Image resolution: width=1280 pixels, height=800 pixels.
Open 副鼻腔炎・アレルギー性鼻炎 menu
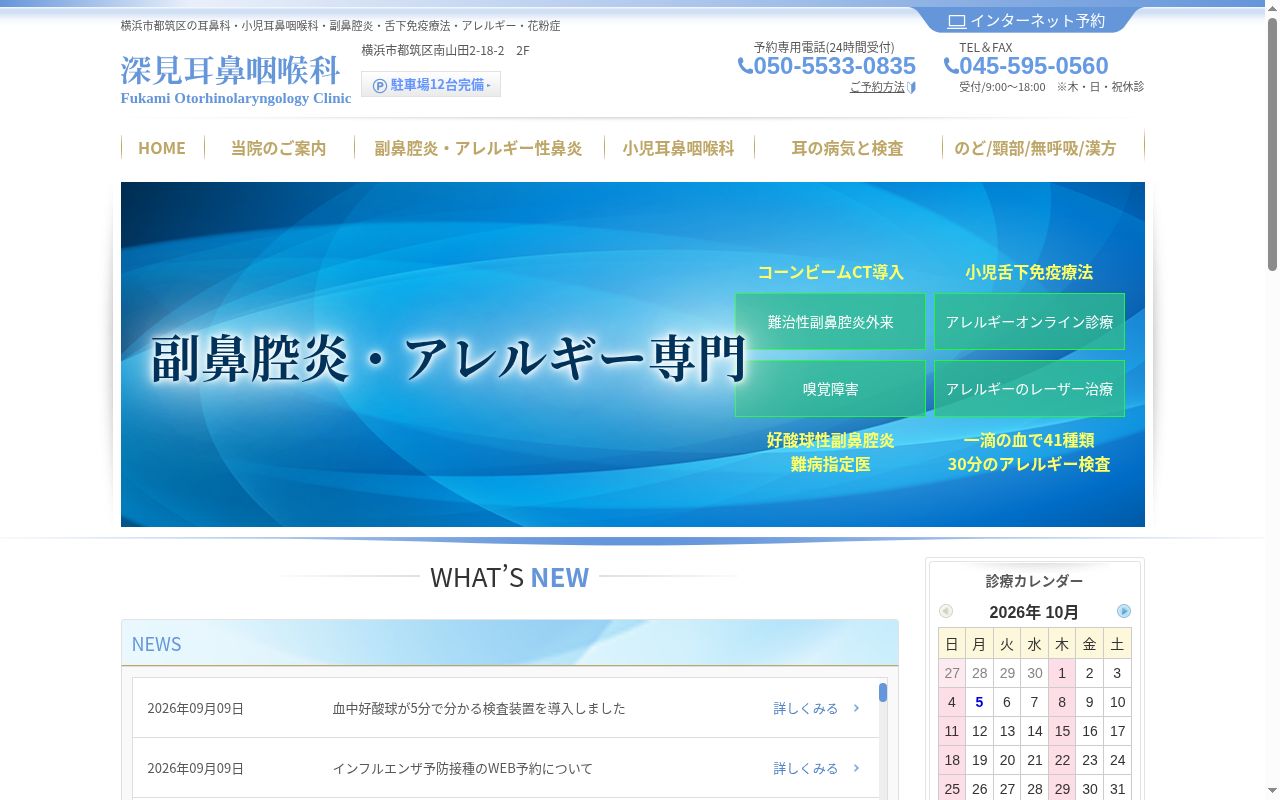click(478, 148)
